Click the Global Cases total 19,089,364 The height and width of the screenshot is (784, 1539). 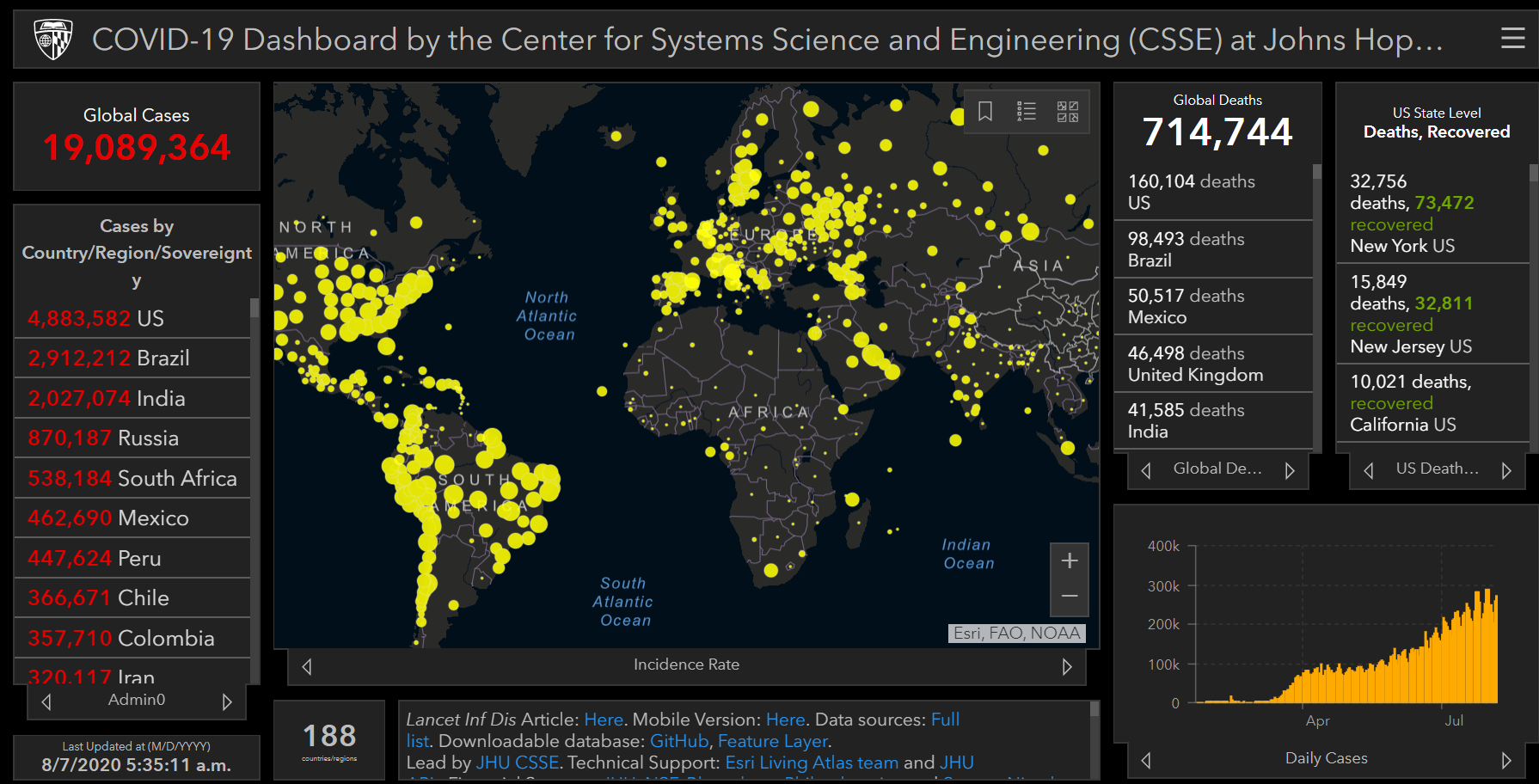pyautogui.click(x=137, y=148)
